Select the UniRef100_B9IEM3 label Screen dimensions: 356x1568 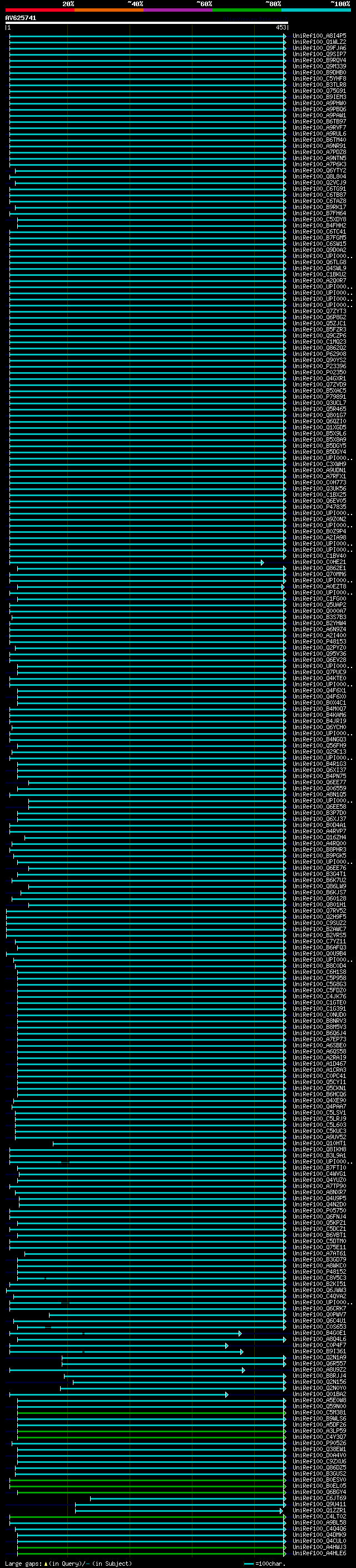[319, 97]
